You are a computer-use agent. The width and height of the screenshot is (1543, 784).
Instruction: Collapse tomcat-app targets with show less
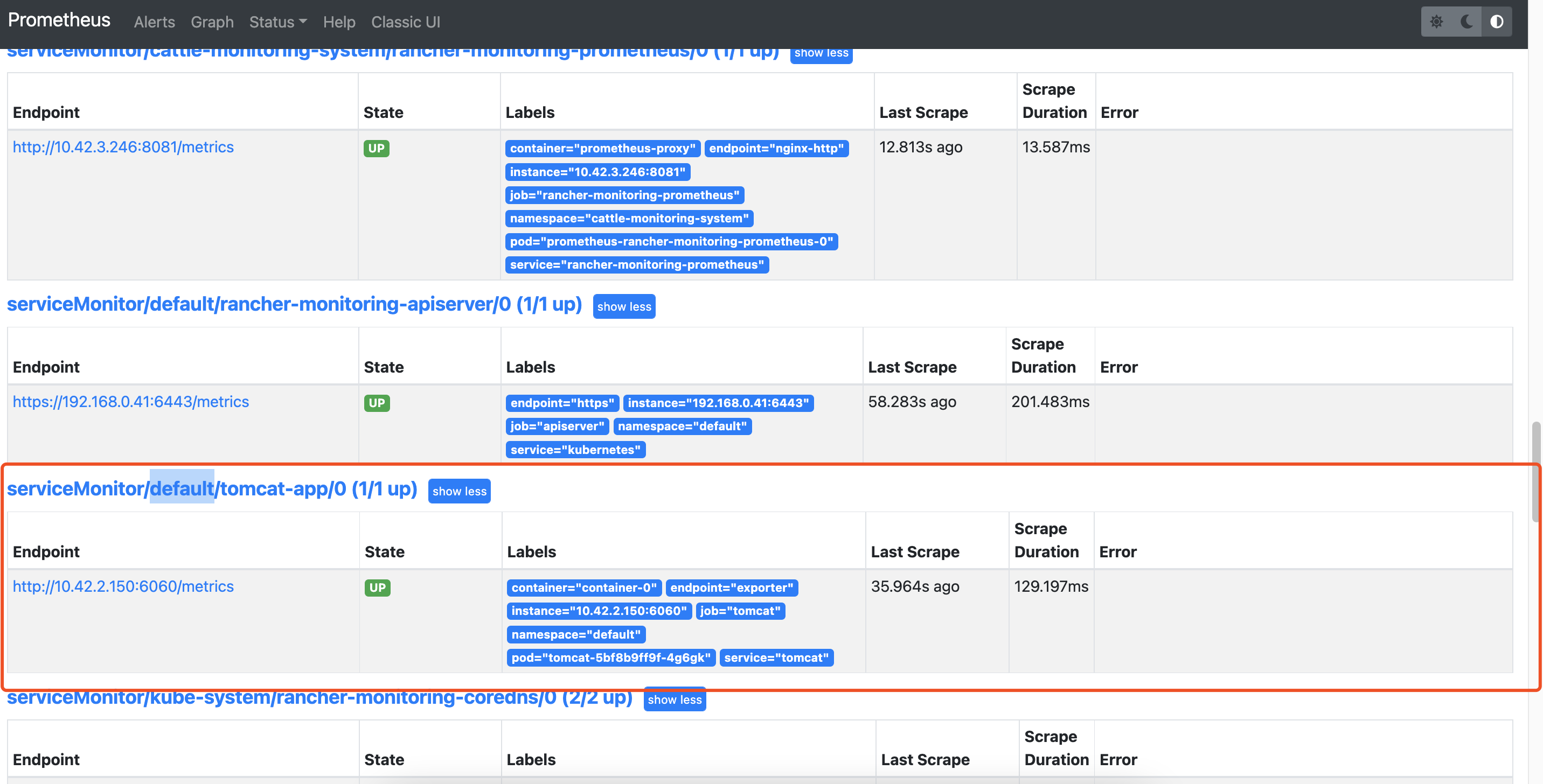pyautogui.click(x=459, y=491)
